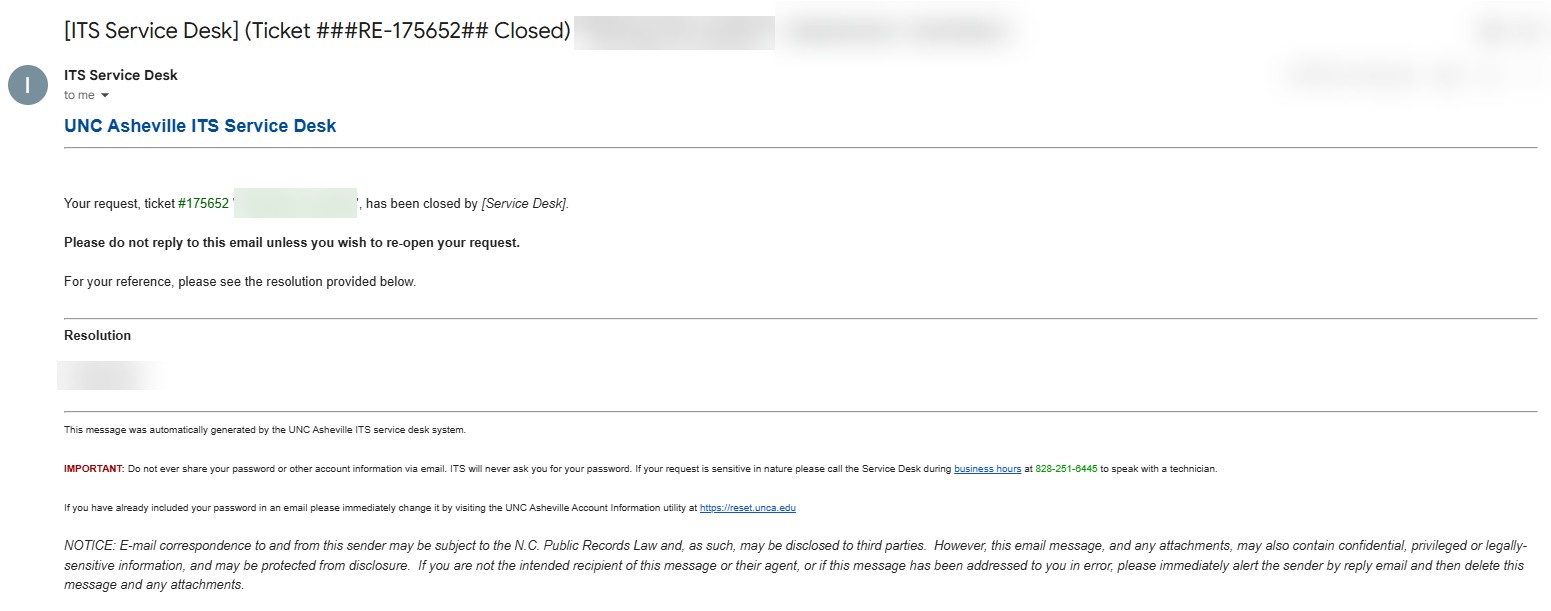Image resolution: width=1551 pixels, height=611 pixels.
Task: Select the email subject line with ticket RE-175652
Action: (317, 31)
